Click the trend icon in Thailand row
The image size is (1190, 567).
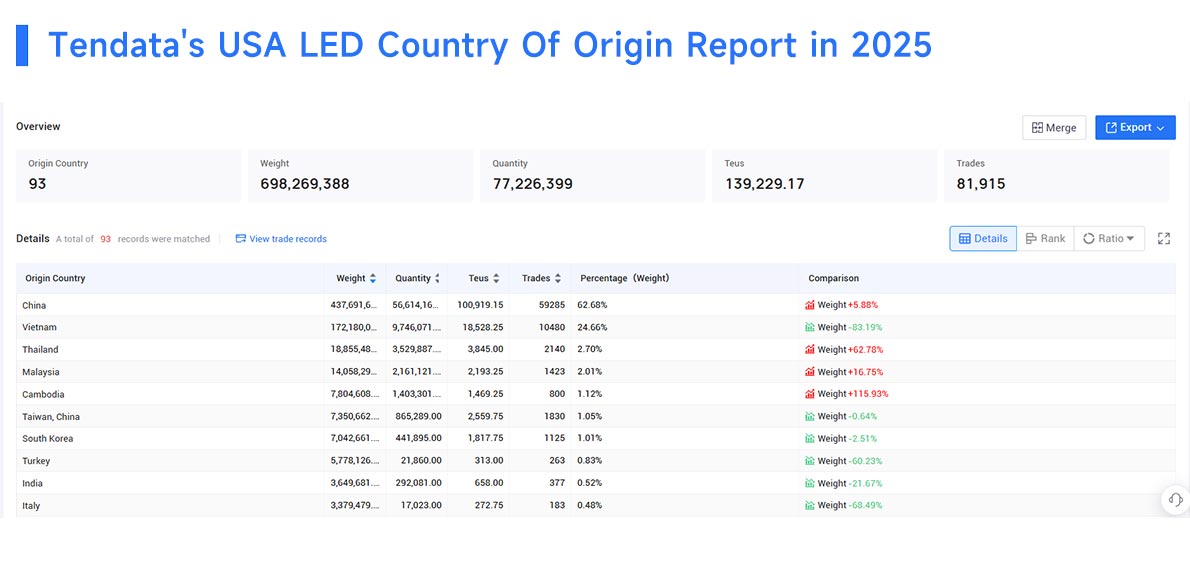click(810, 349)
